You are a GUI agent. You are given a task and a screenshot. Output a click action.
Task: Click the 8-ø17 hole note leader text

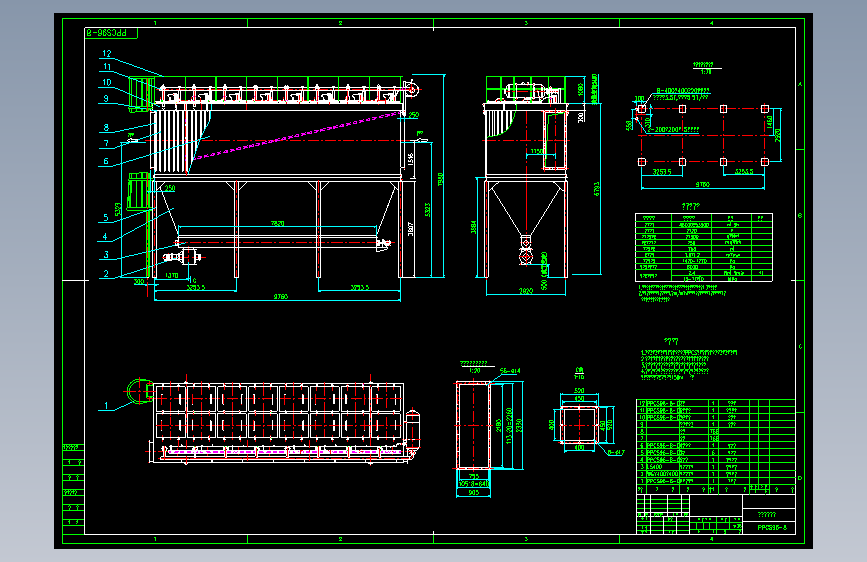[616, 452]
